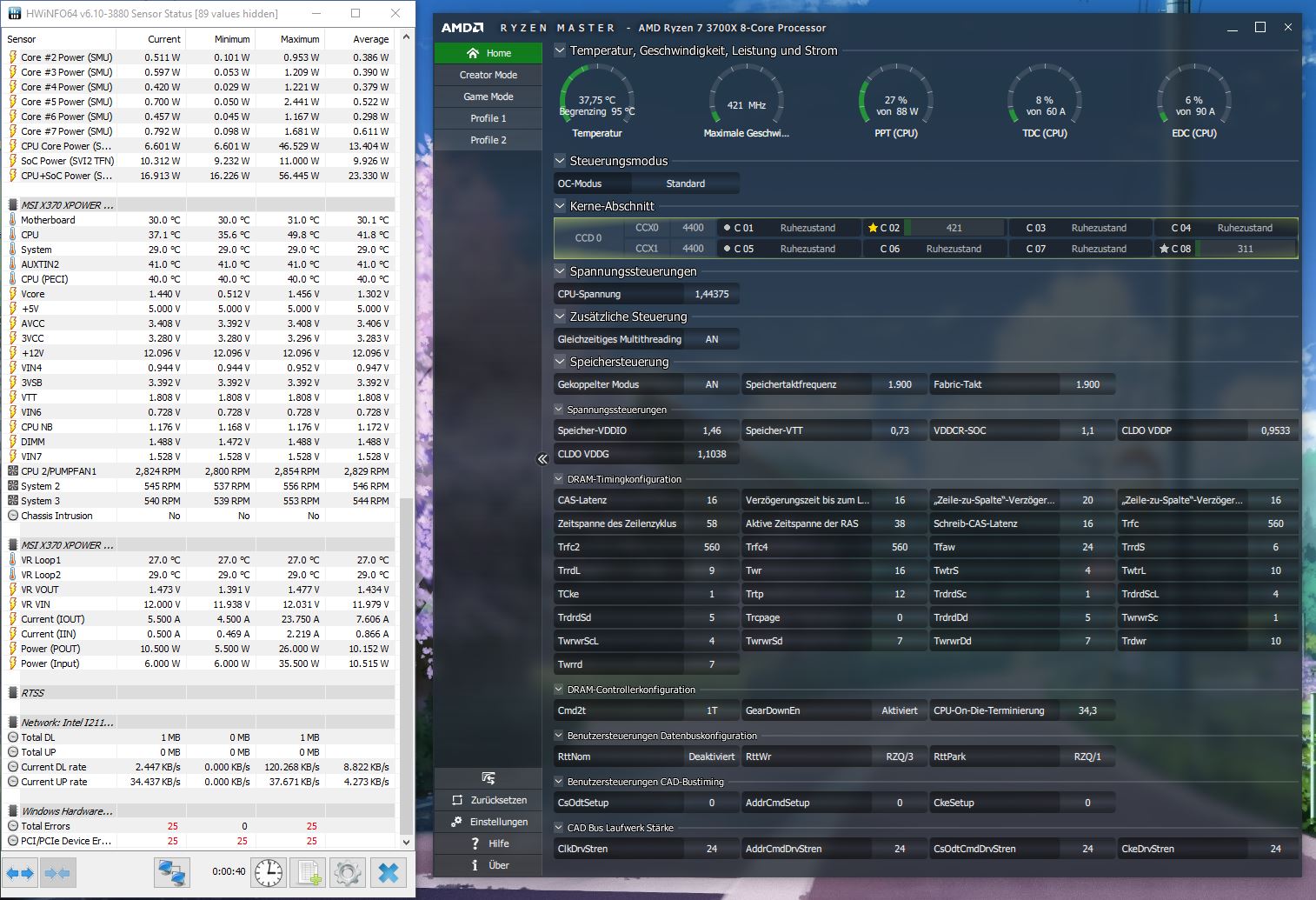Collapse main Spannungssteuerungen section above CPU-Spannung
Image resolution: width=1316 pixels, height=900 pixels.
(x=560, y=271)
